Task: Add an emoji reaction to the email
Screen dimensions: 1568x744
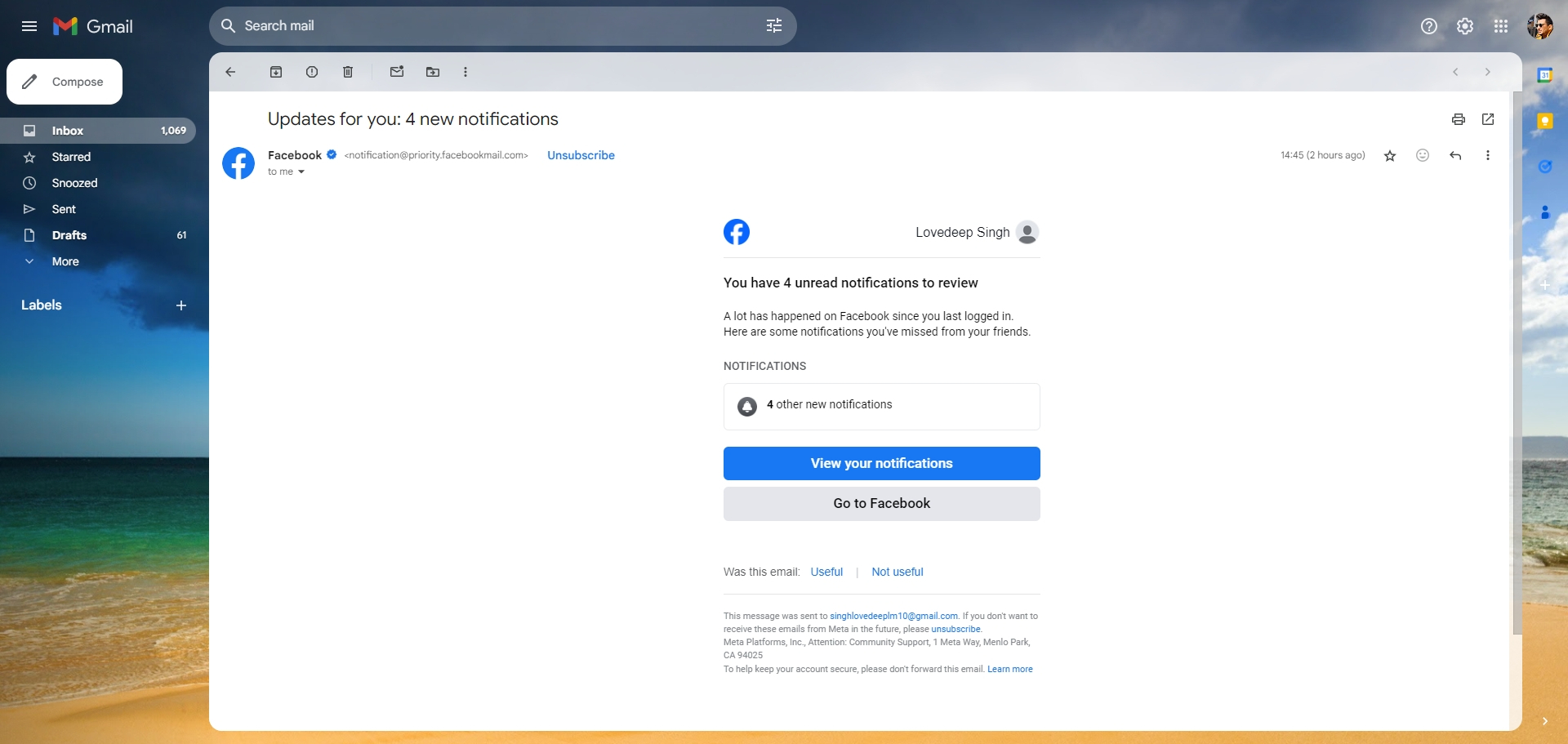Action: (x=1423, y=155)
